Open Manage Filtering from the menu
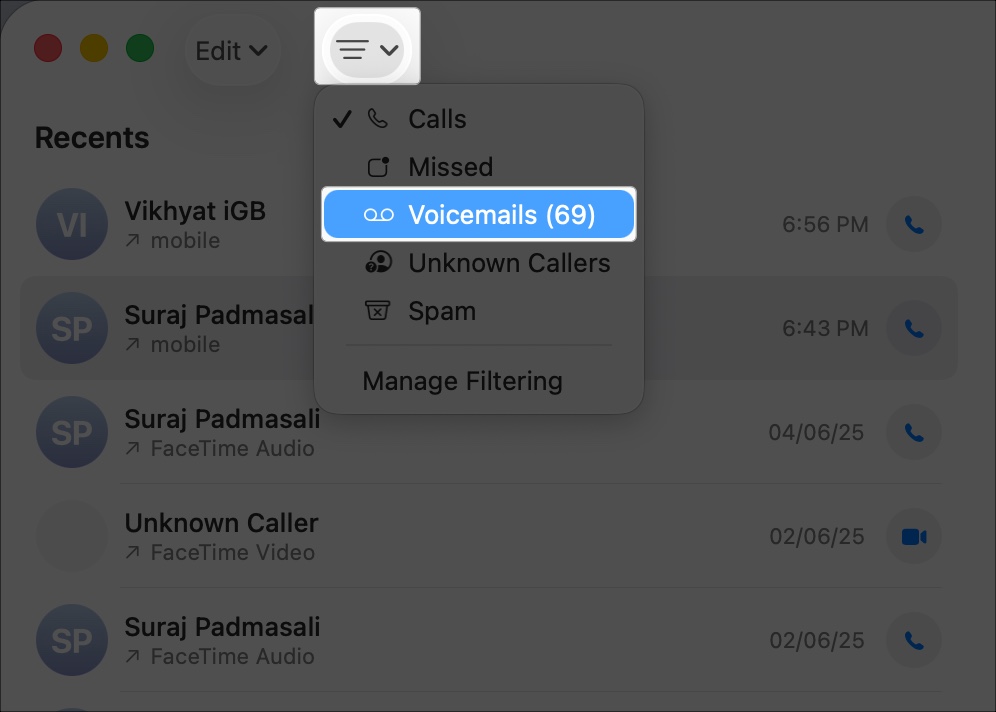 pos(462,380)
